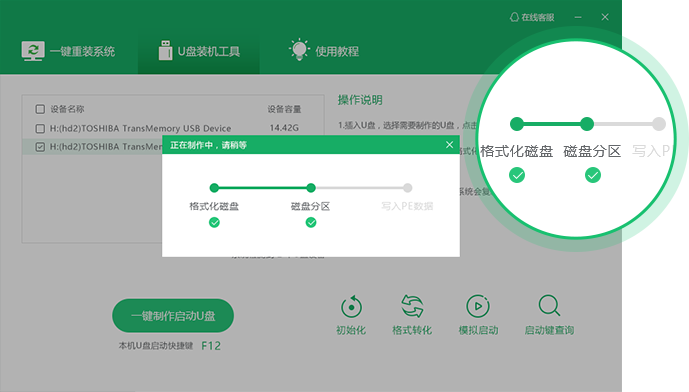
Task: Click the 本机U盘启动快捷键 label
Action: [156, 346]
